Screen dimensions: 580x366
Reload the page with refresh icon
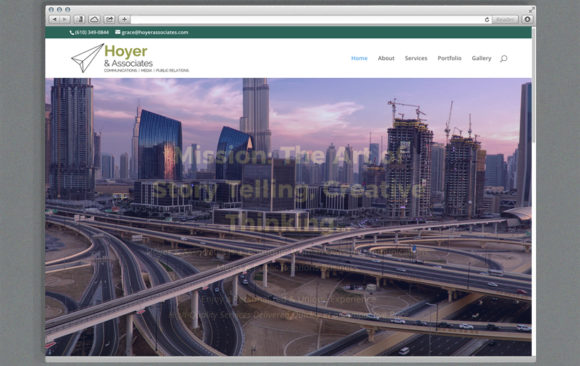tap(487, 20)
